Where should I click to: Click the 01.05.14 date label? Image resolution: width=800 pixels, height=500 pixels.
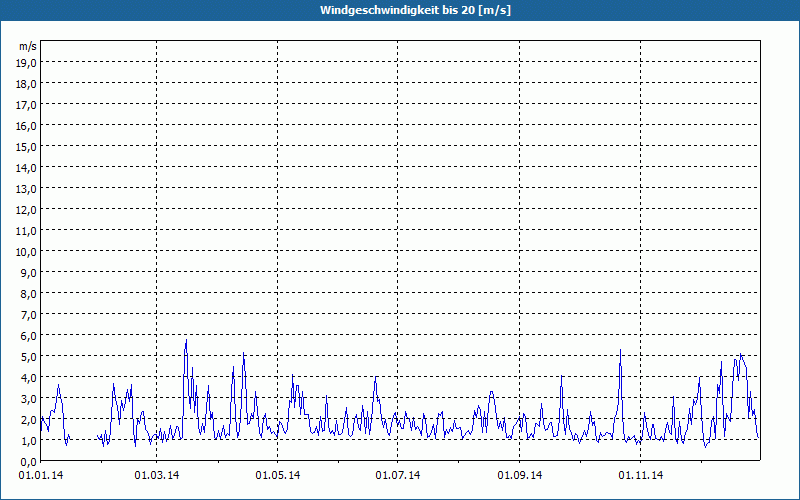tap(278, 476)
